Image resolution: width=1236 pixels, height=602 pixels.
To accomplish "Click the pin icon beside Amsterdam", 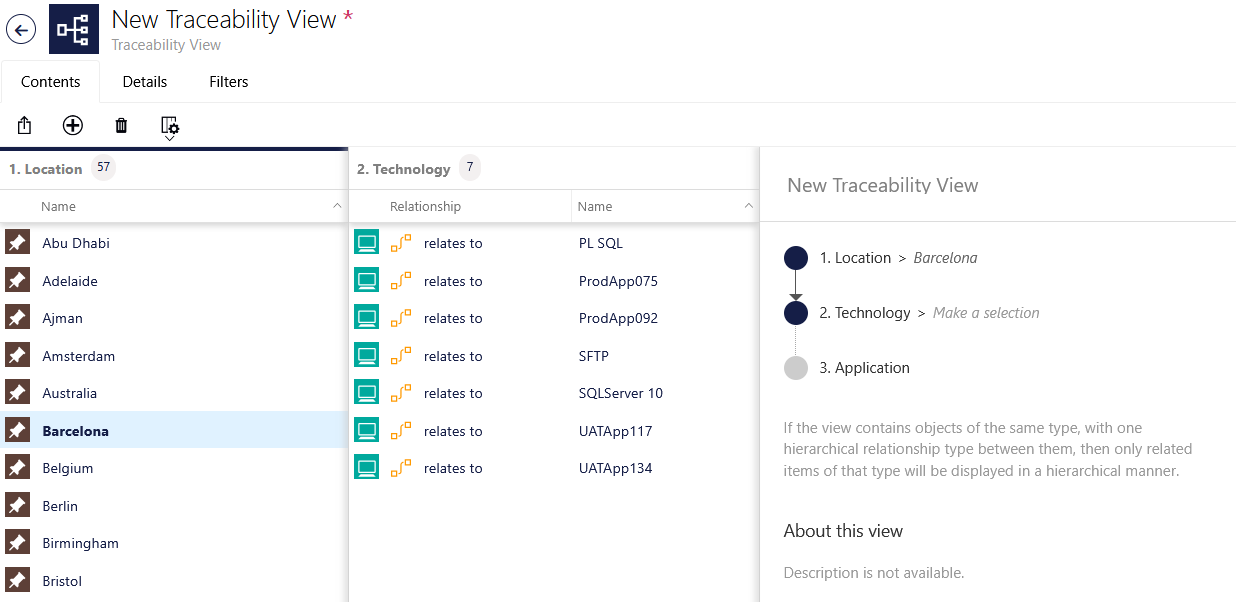I will click(x=17, y=356).
